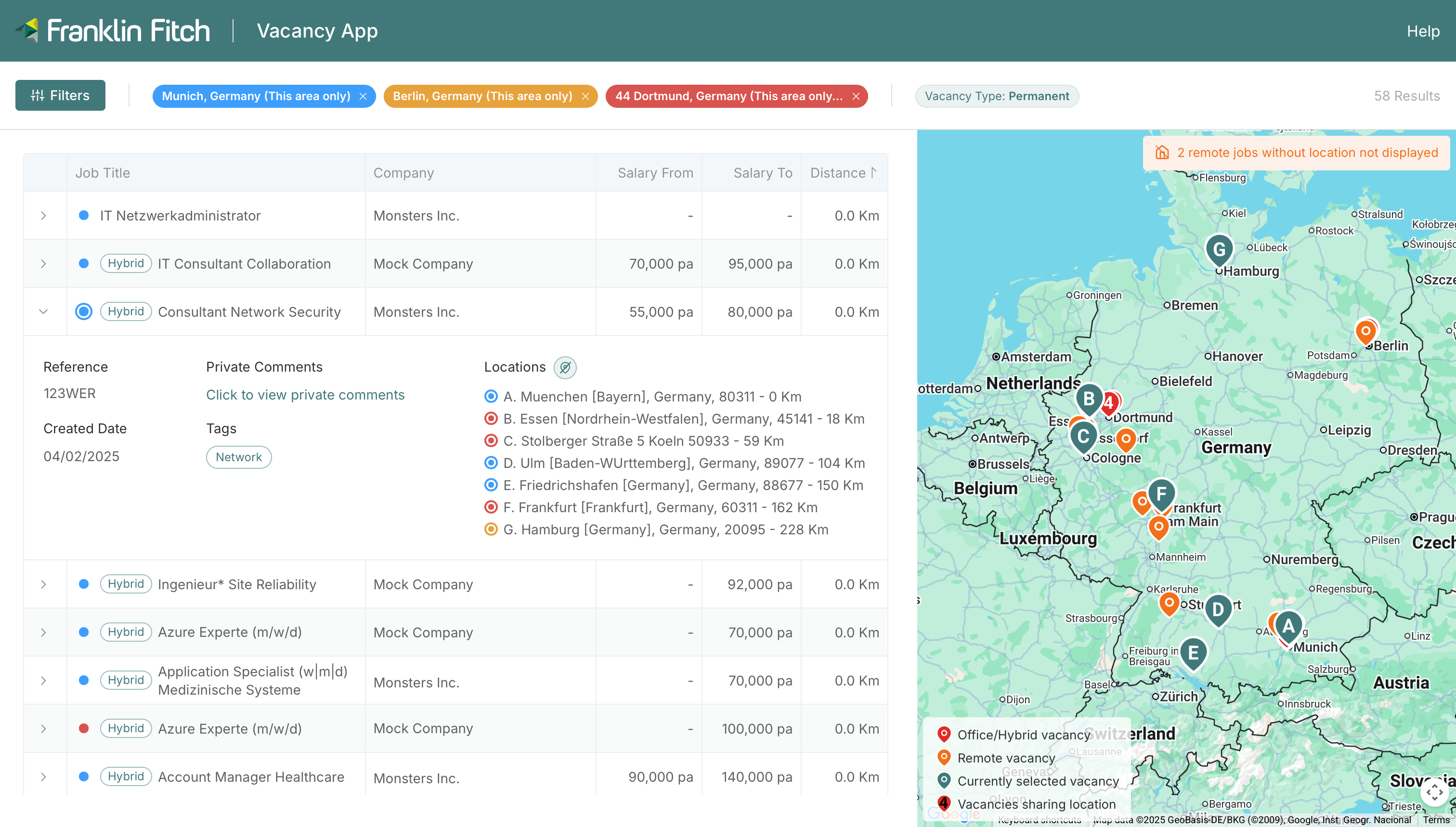Open map camera controls at bottom-right
The width and height of the screenshot is (1456, 827).
pos(1434,791)
